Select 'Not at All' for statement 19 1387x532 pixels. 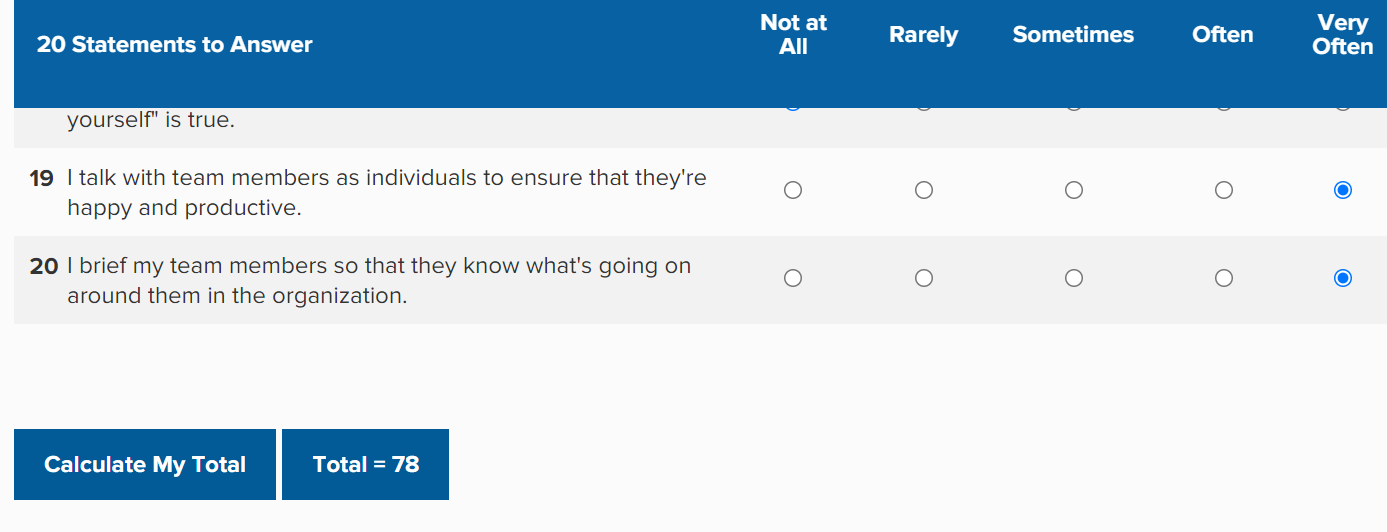coord(793,190)
